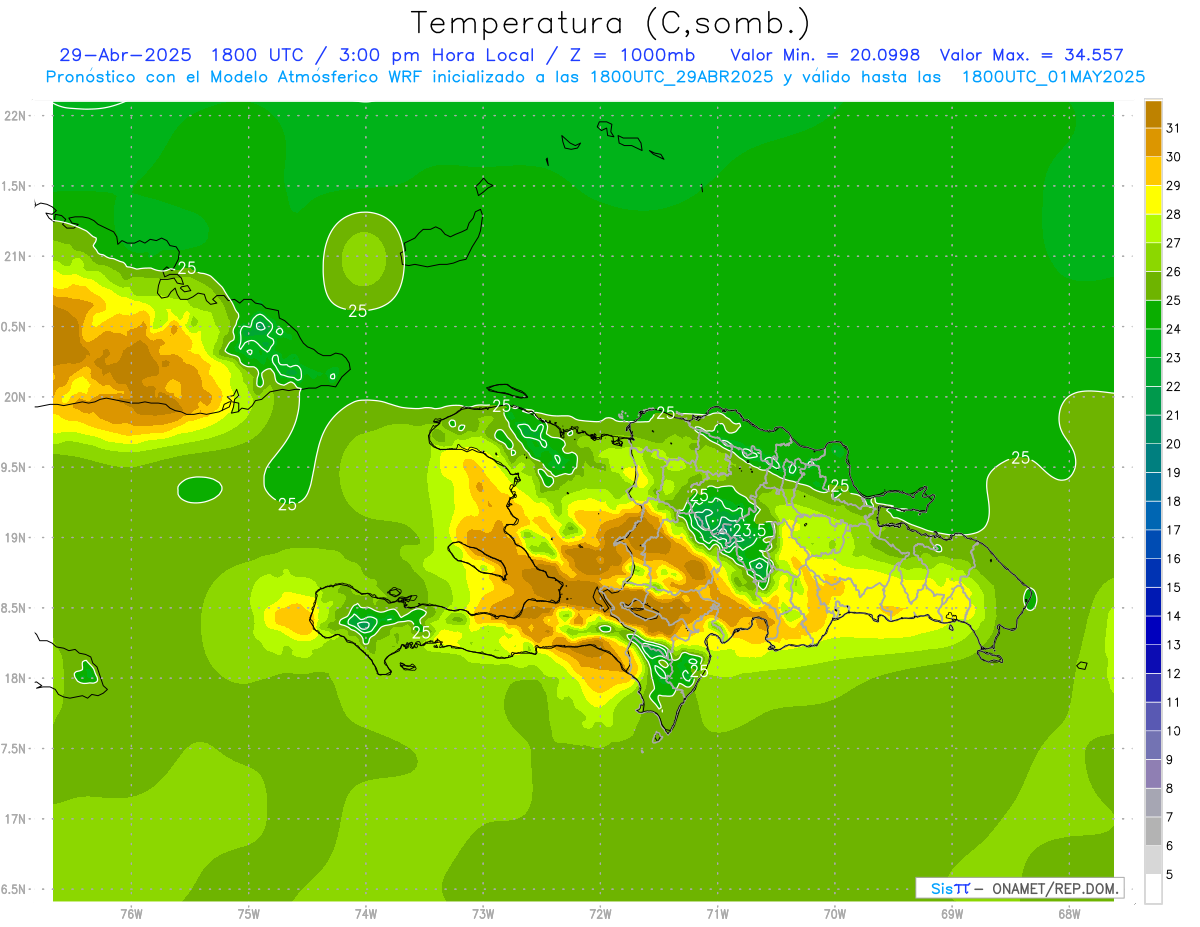Click the 70W longitude axis label
The image size is (1200, 927).
[x=835, y=914]
